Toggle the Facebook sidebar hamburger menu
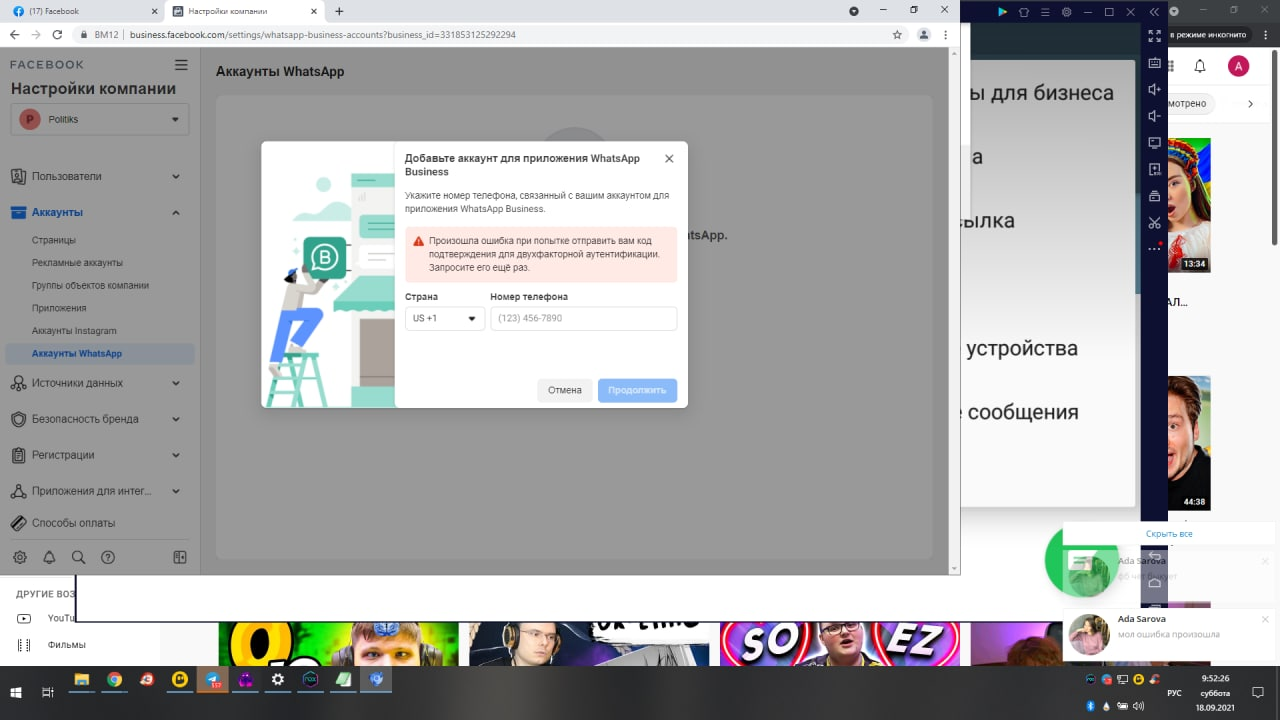Screen dimensions: 1280x720 pos(181,65)
